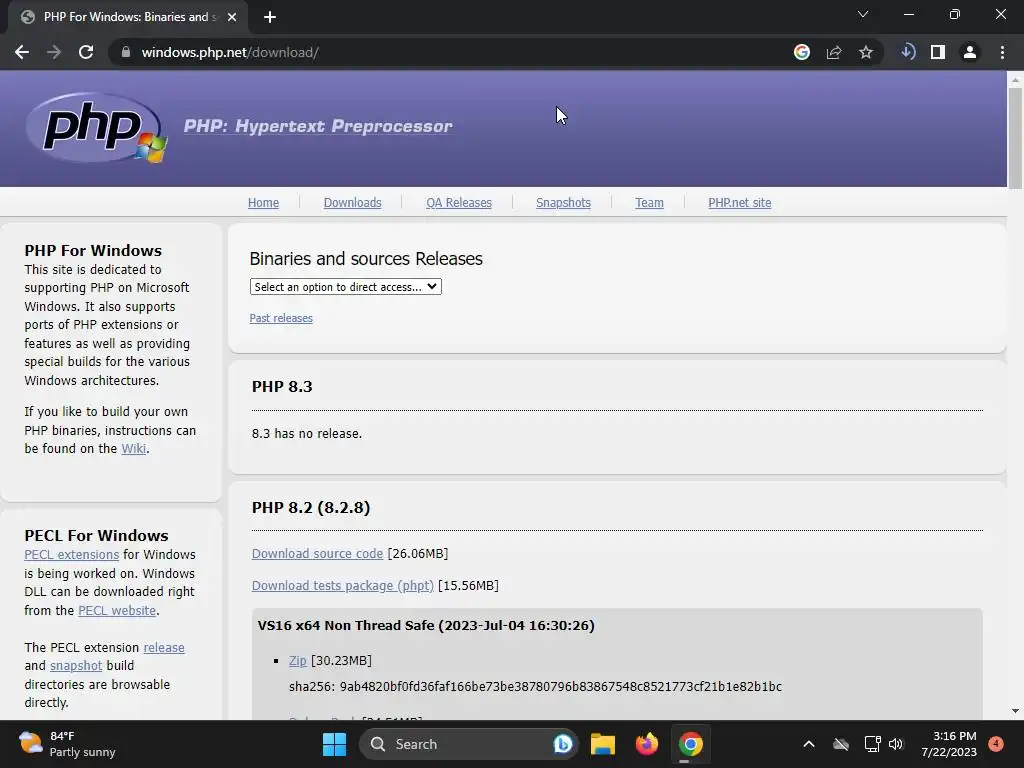Screen dimensions: 1024x768
Task: Open Firefox from the taskbar
Action: coord(647,744)
